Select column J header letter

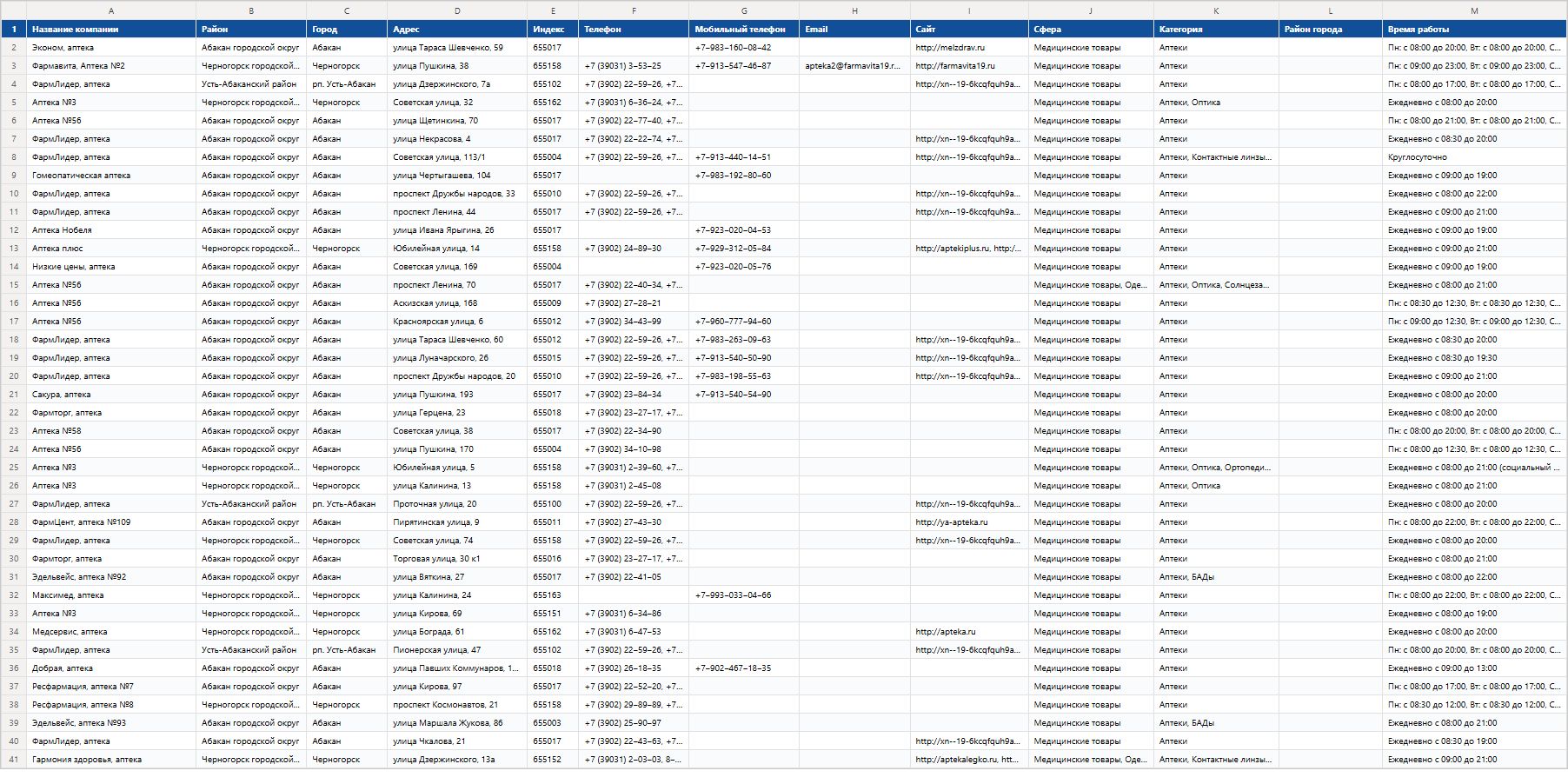(1091, 10)
